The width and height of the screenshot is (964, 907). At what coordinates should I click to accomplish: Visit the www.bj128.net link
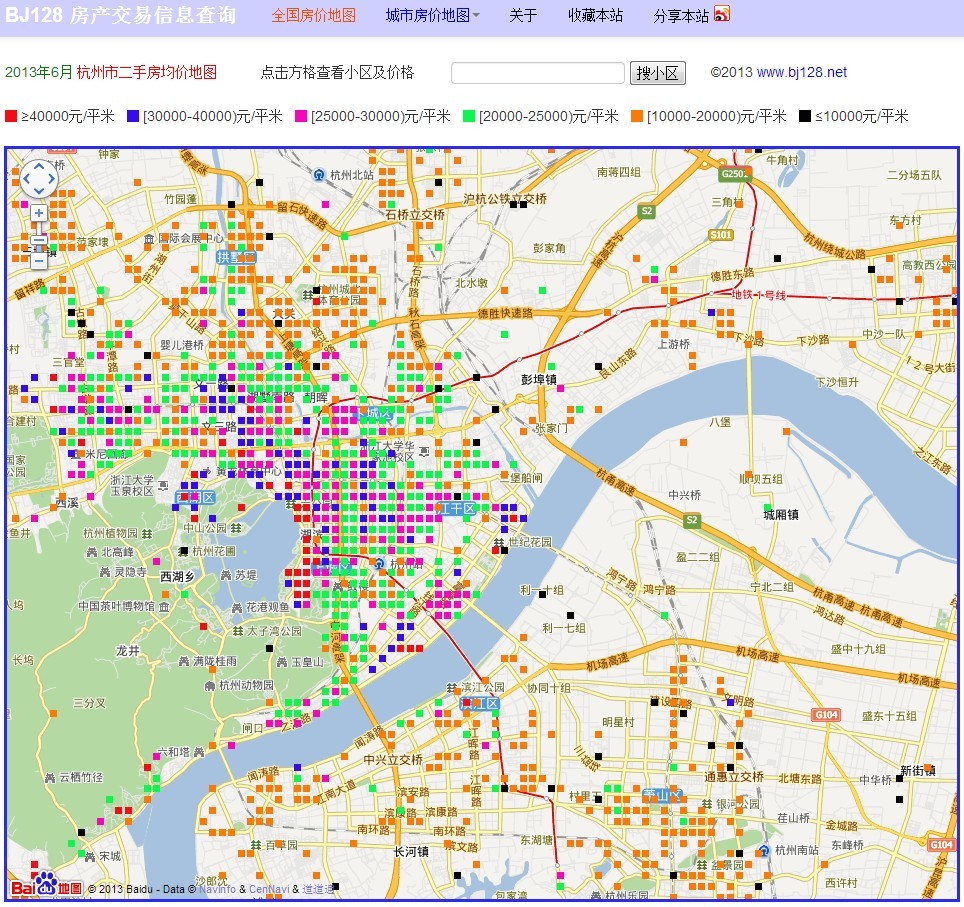point(801,72)
